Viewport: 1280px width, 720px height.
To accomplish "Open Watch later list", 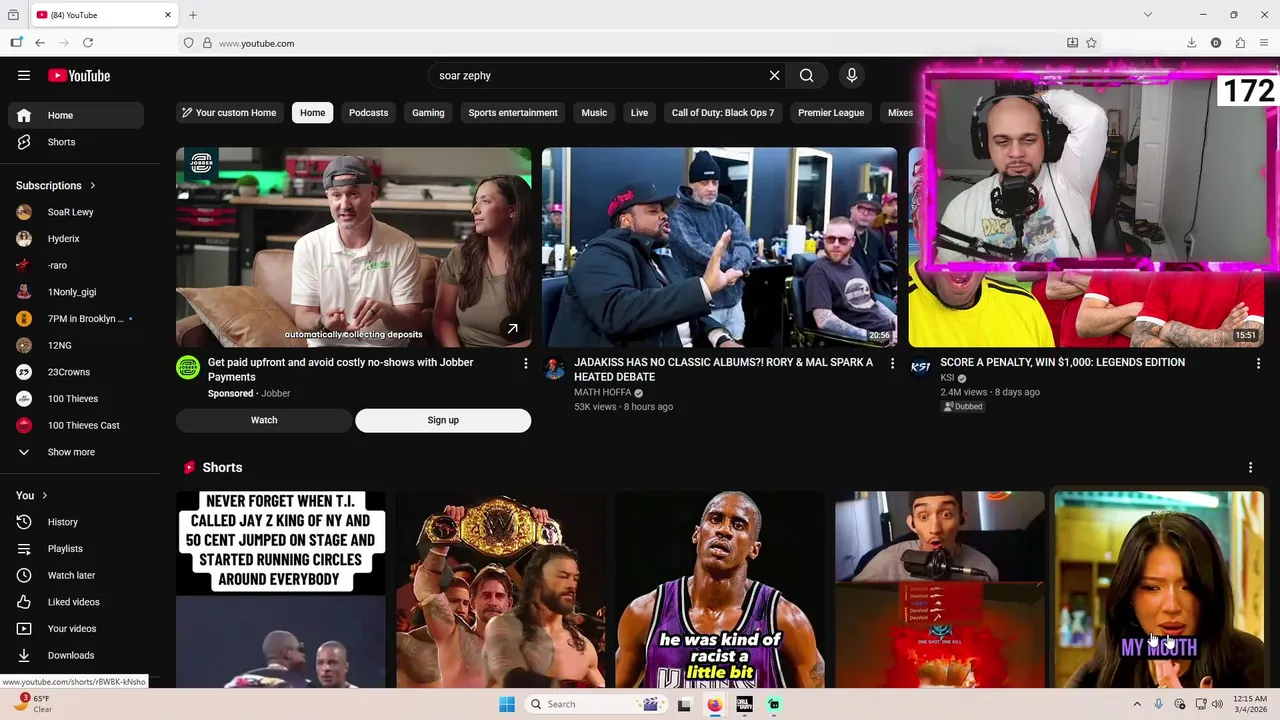I will tap(76, 575).
